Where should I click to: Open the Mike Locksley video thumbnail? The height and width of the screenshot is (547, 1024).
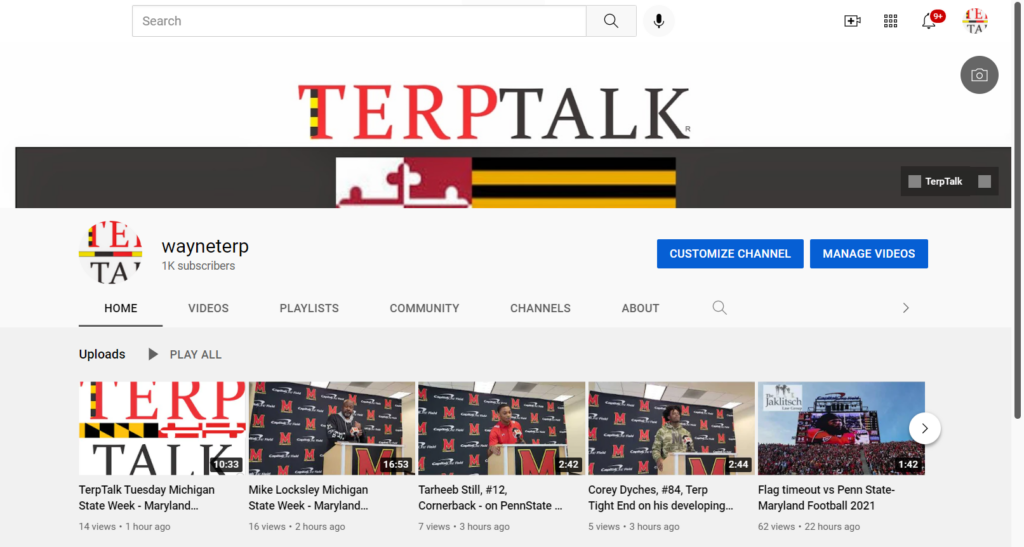pos(332,428)
